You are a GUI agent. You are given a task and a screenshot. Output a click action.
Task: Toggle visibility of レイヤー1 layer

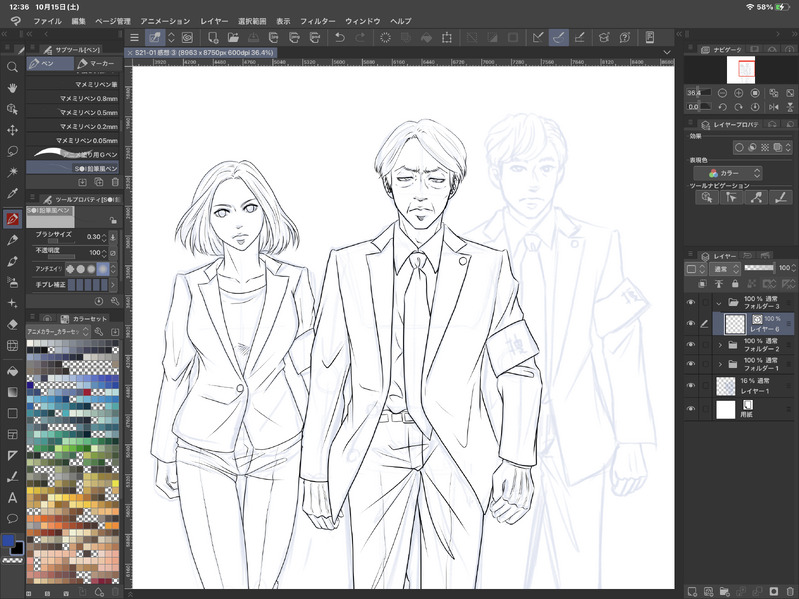click(x=691, y=385)
